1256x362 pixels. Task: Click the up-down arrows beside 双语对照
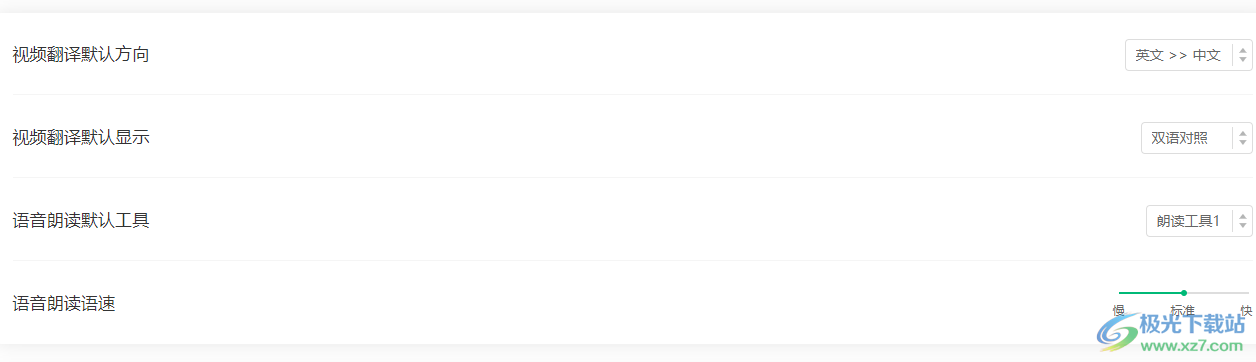click(1243, 138)
